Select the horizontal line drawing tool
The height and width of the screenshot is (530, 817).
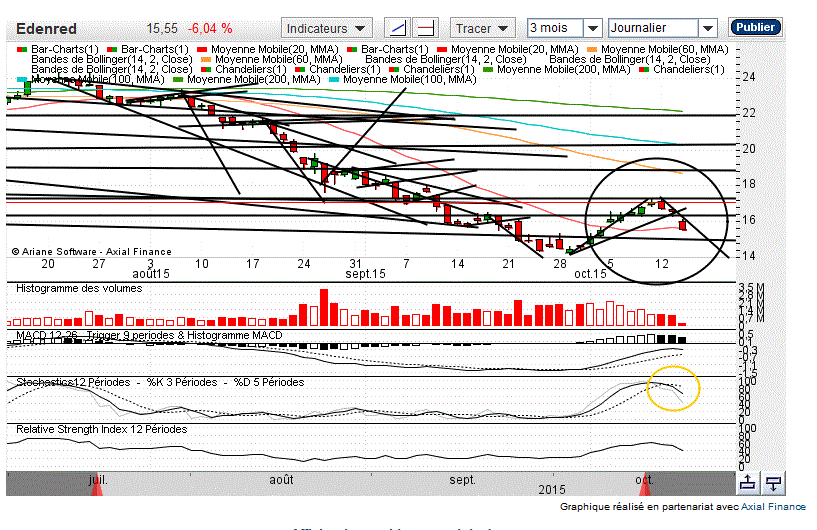[x=426, y=28]
